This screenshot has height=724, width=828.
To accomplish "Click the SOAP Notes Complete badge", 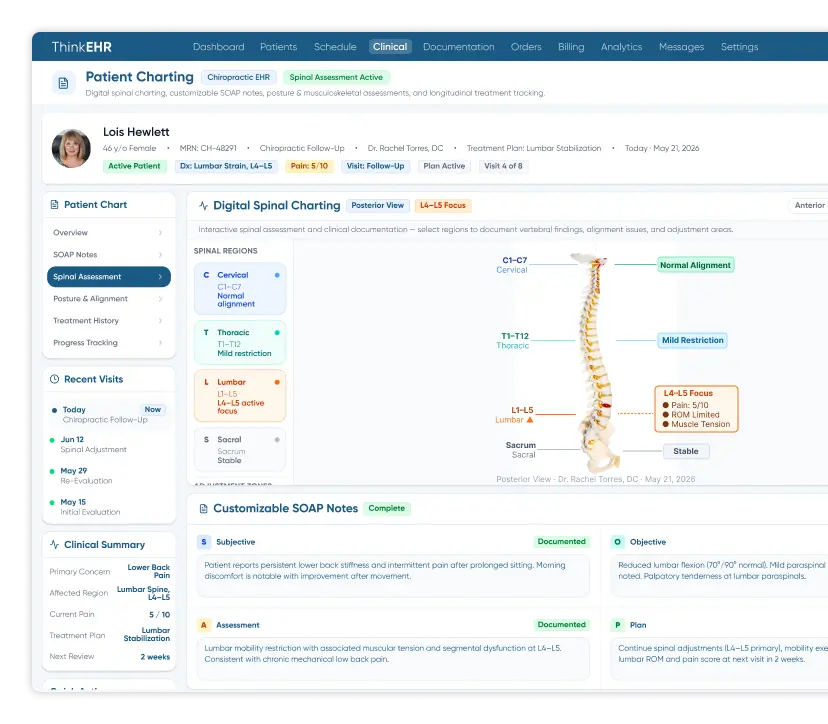I will pyautogui.click(x=387, y=509).
